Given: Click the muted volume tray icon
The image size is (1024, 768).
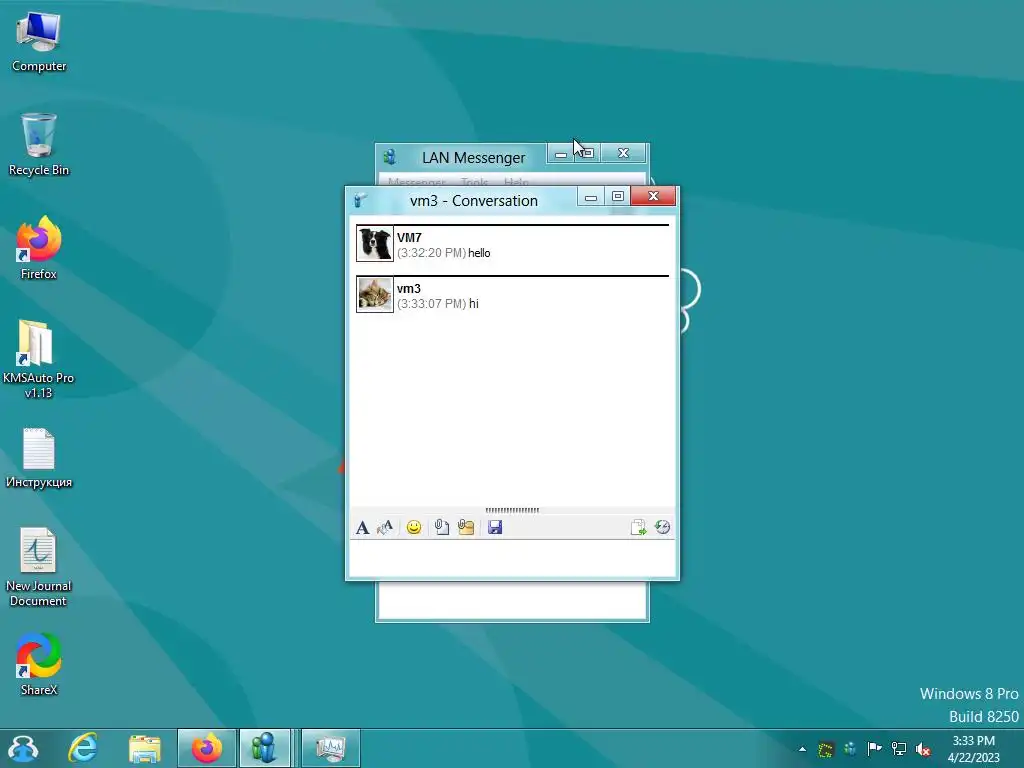Looking at the screenshot, I should (x=923, y=749).
